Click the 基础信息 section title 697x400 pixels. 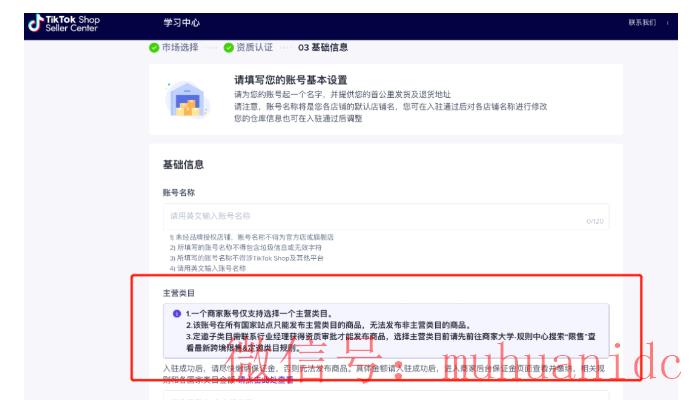pyautogui.click(x=183, y=164)
